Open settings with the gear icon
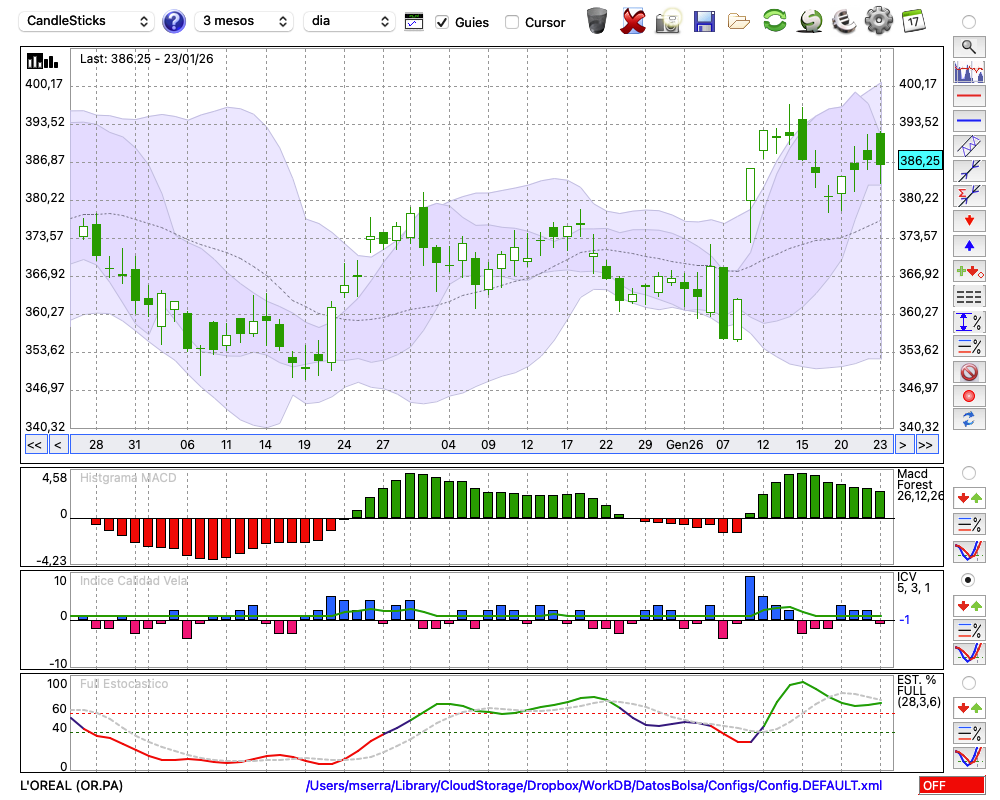Viewport: 1000px width, 800px height. click(x=878, y=20)
